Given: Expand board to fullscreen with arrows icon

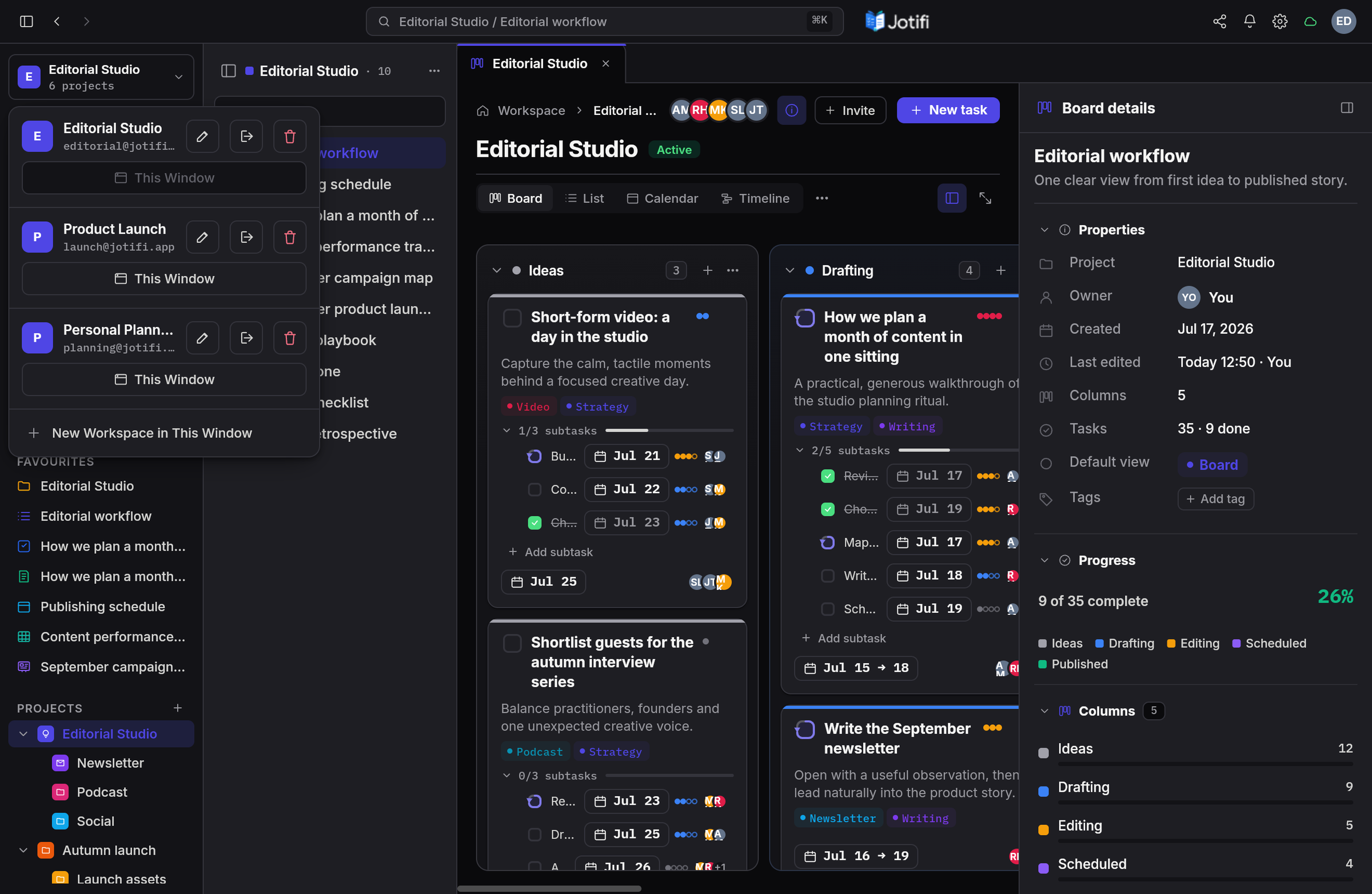Looking at the screenshot, I should tap(985, 198).
